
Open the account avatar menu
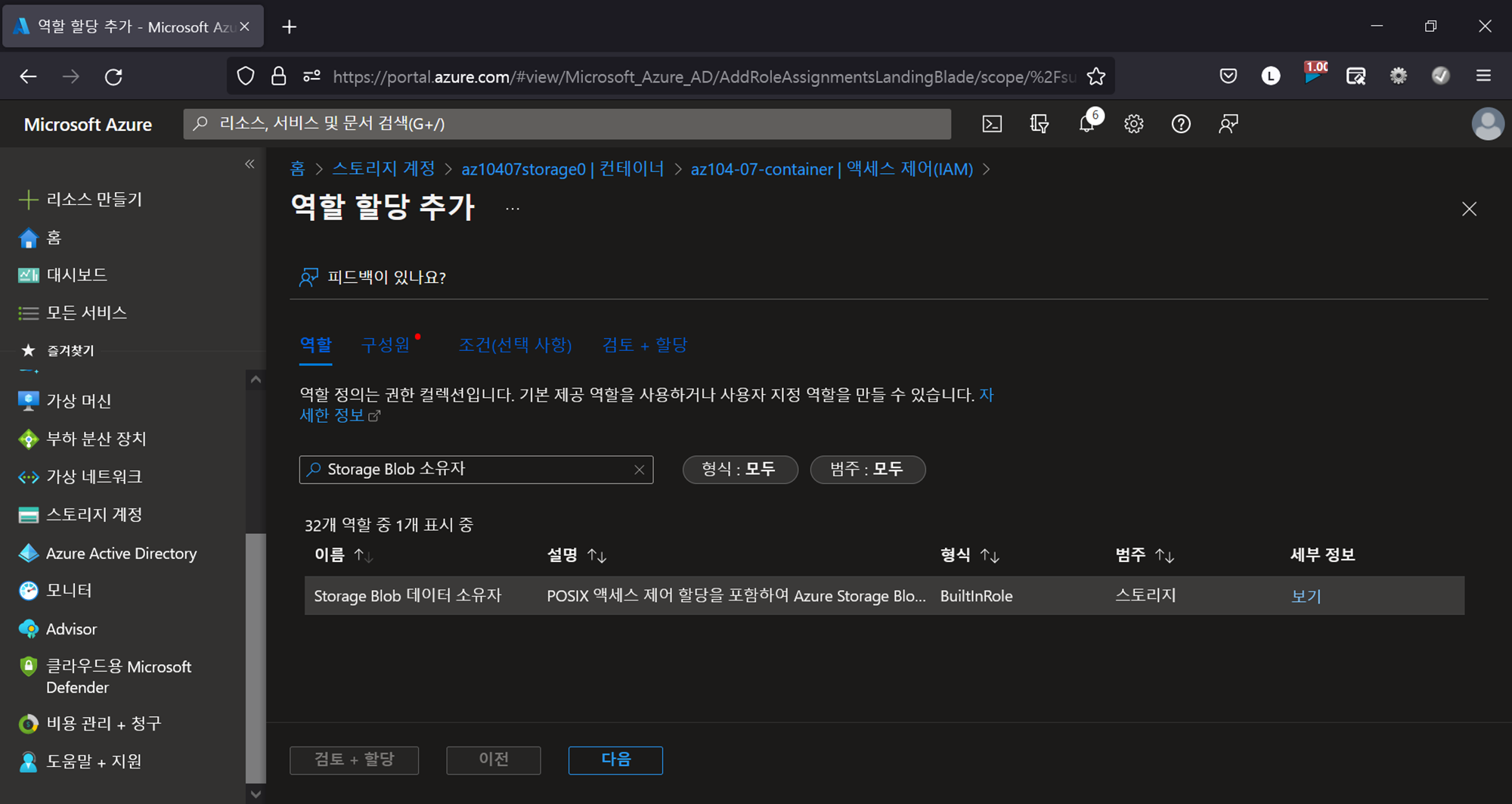coord(1487,124)
